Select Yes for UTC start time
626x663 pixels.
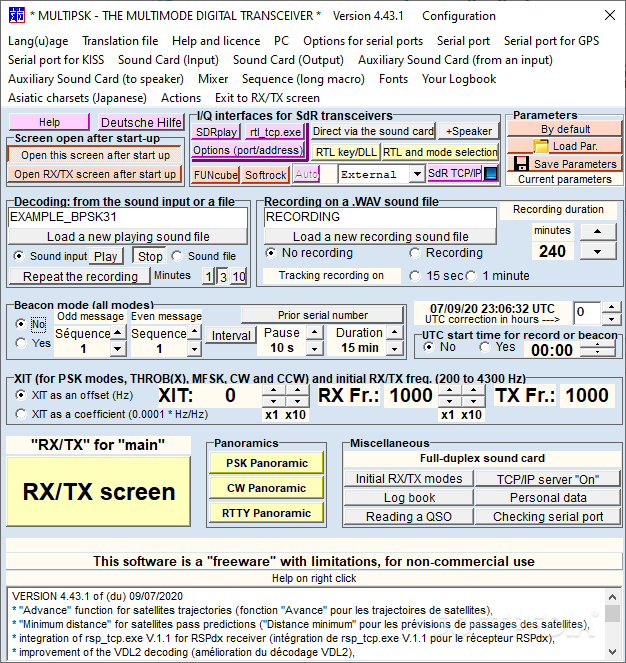(x=485, y=347)
